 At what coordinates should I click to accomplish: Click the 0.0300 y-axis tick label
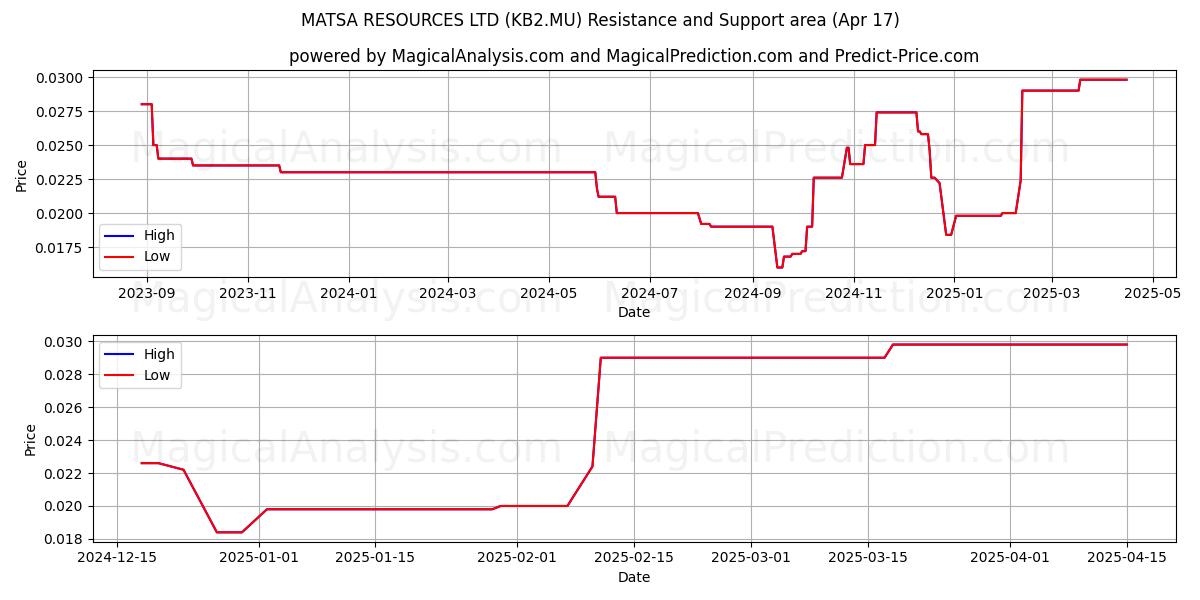(61, 78)
